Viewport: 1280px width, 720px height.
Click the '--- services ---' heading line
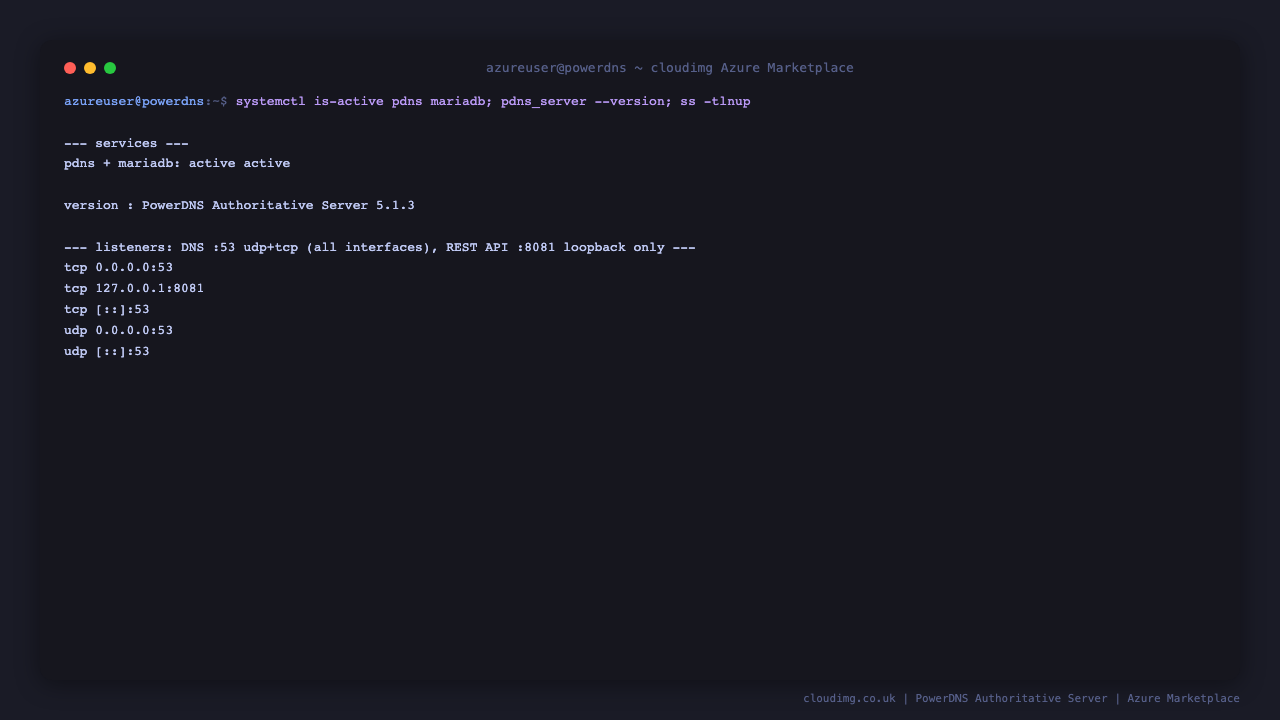(126, 143)
